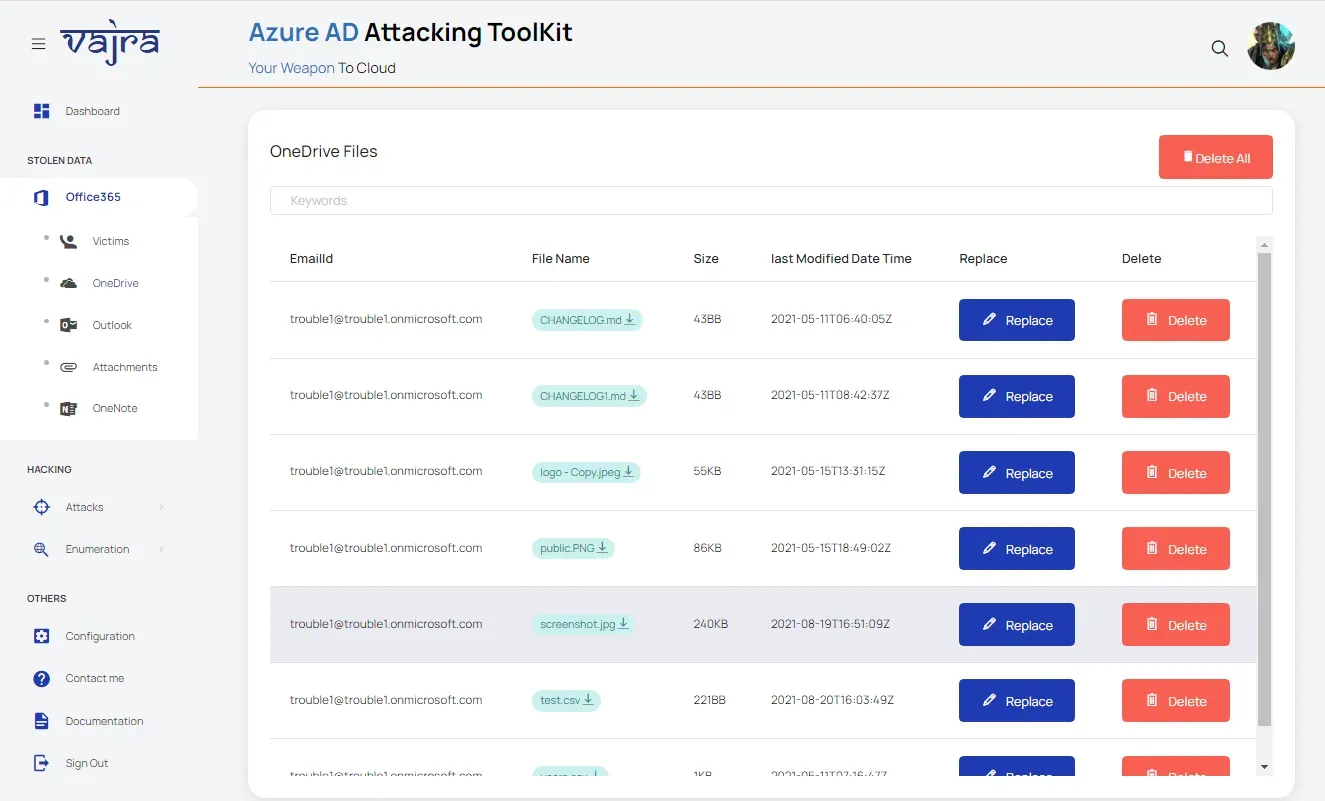Click the Enumeration search-globe icon
Image resolution: width=1325 pixels, height=801 pixels.
point(41,549)
